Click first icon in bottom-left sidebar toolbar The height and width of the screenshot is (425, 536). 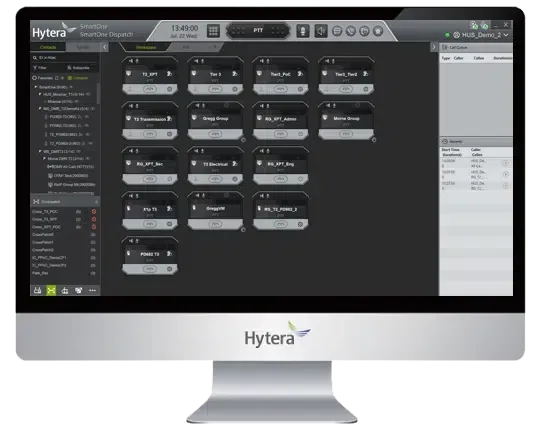tap(38, 290)
